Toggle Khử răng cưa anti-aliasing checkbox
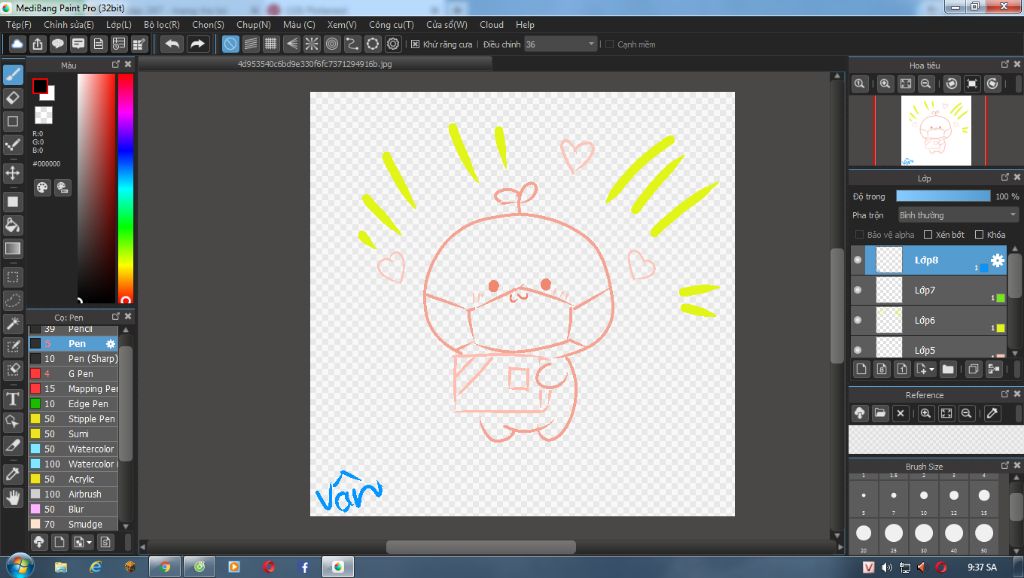 415,44
